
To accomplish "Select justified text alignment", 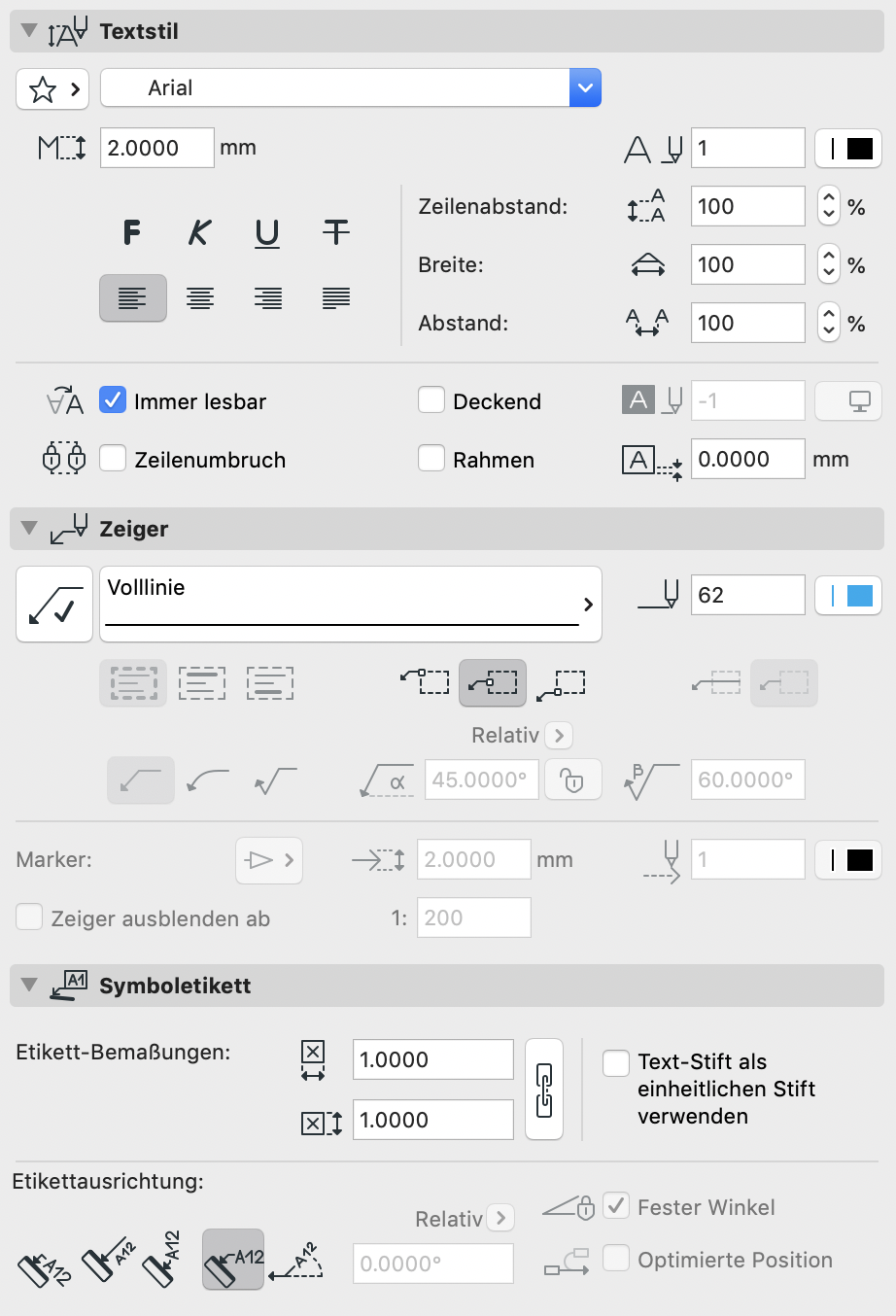I will point(336,298).
